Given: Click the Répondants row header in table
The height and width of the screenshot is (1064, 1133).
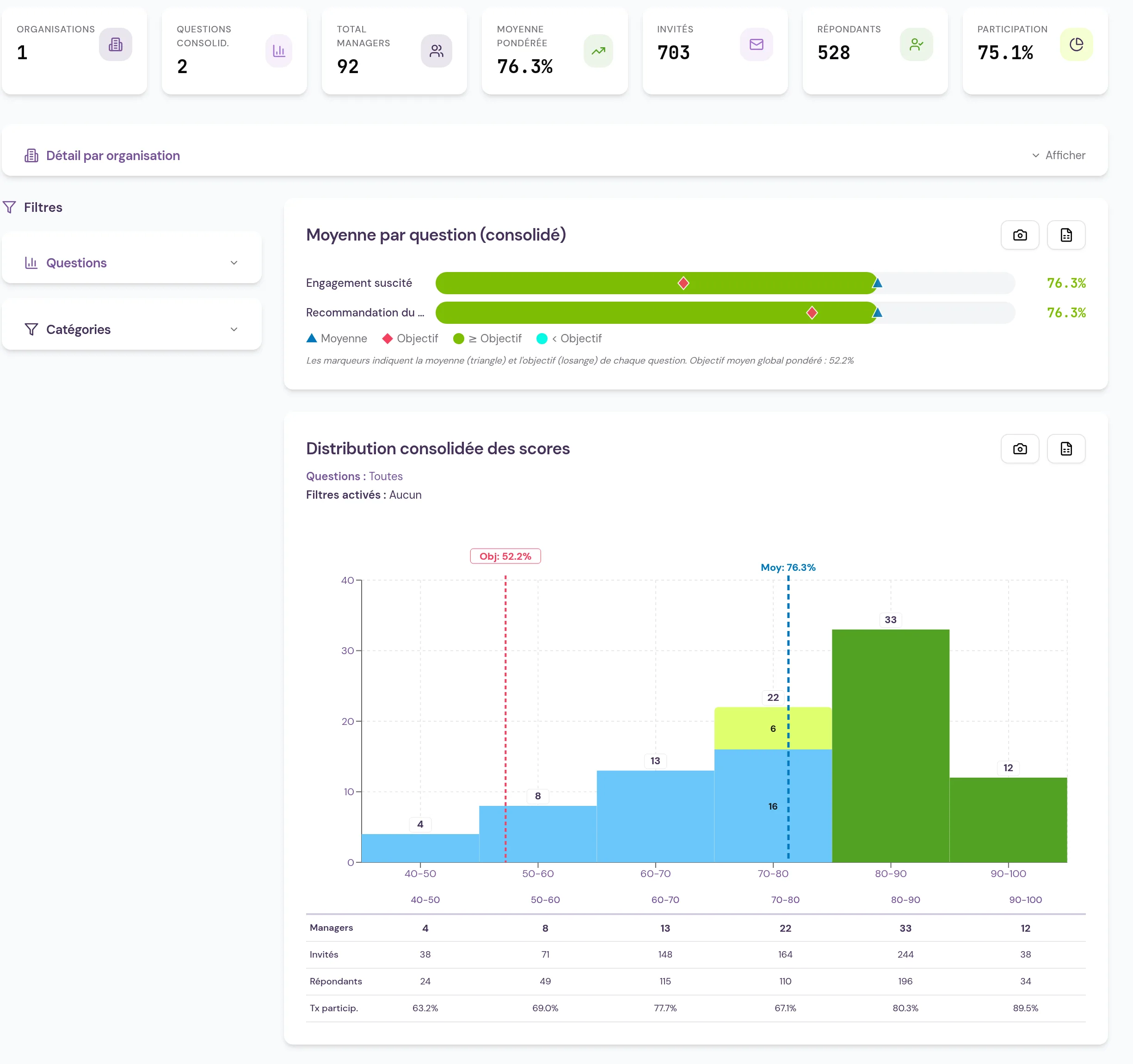Looking at the screenshot, I should point(336,981).
